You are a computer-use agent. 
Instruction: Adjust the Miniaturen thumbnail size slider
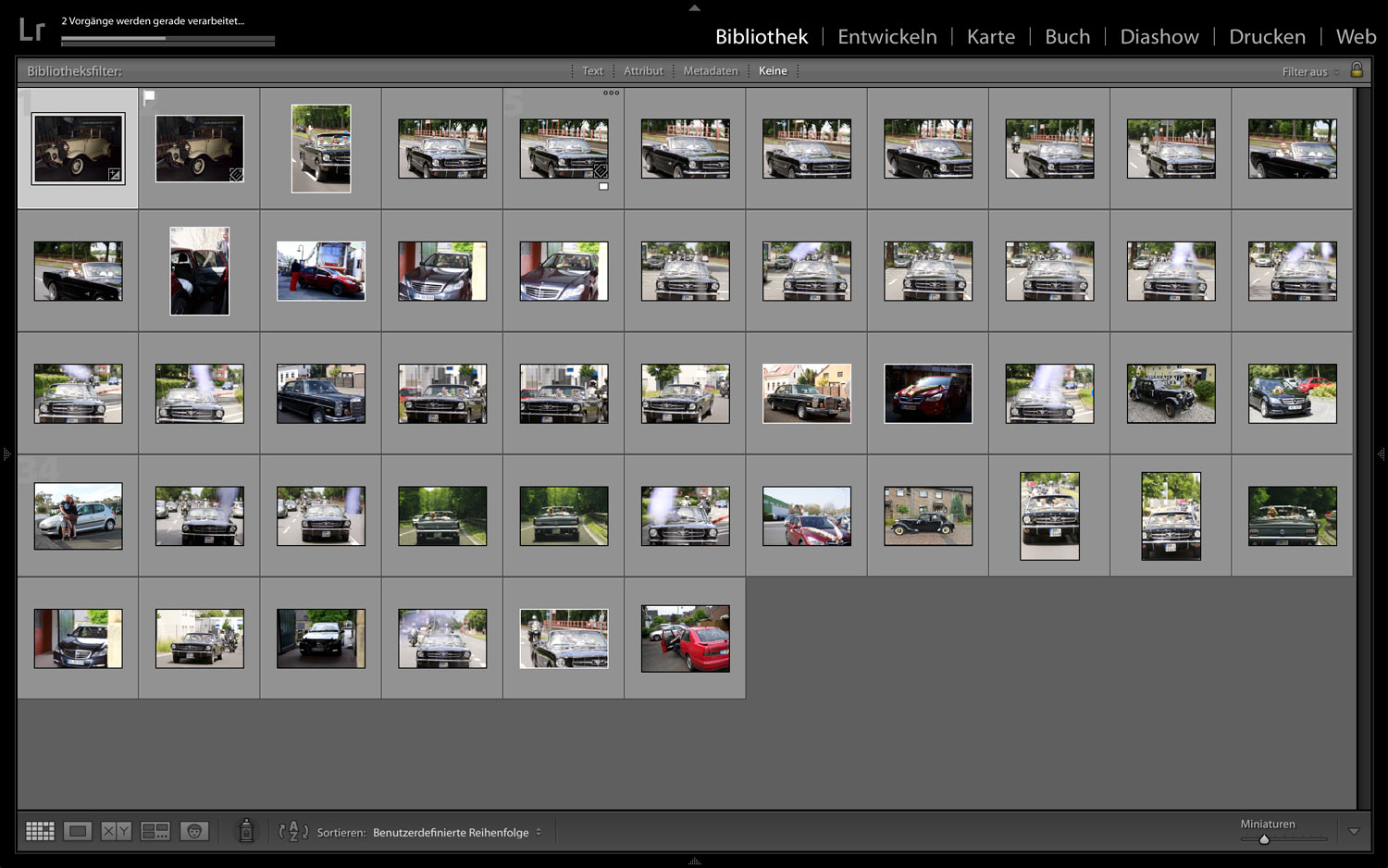1263,839
